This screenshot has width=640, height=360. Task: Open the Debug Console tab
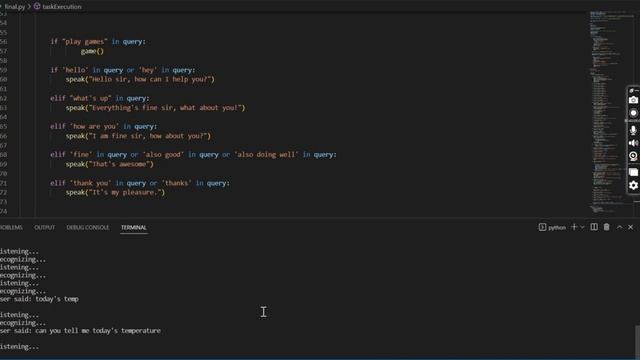pos(88,227)
